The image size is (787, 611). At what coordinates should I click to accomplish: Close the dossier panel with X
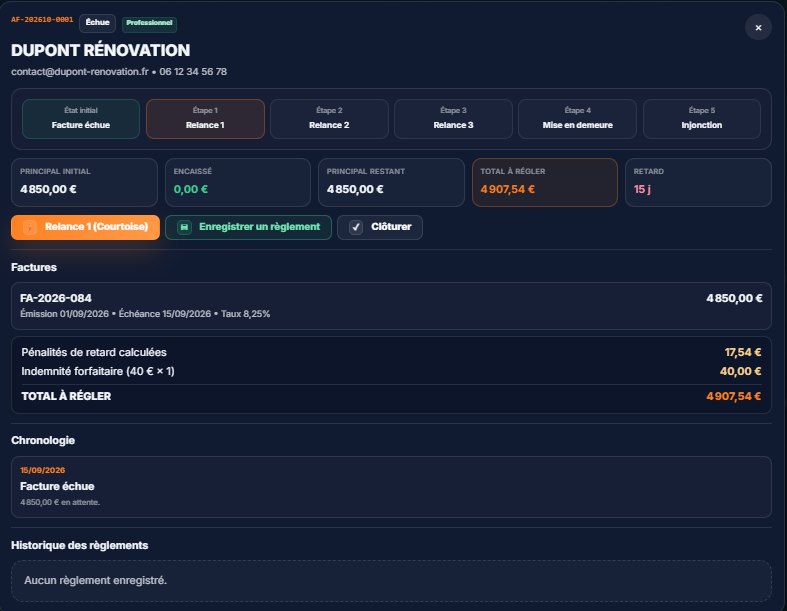tap(758, 28)
